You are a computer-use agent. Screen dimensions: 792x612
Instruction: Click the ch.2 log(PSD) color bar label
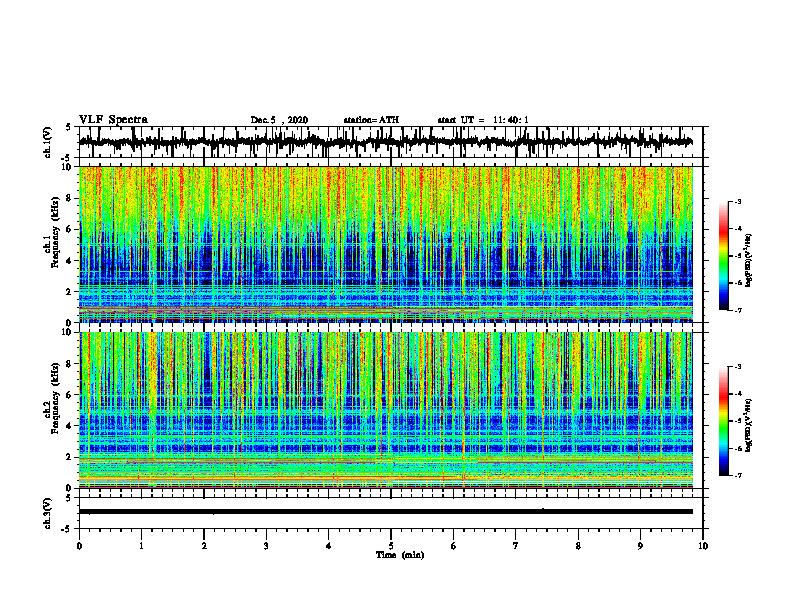coord(750,425)
